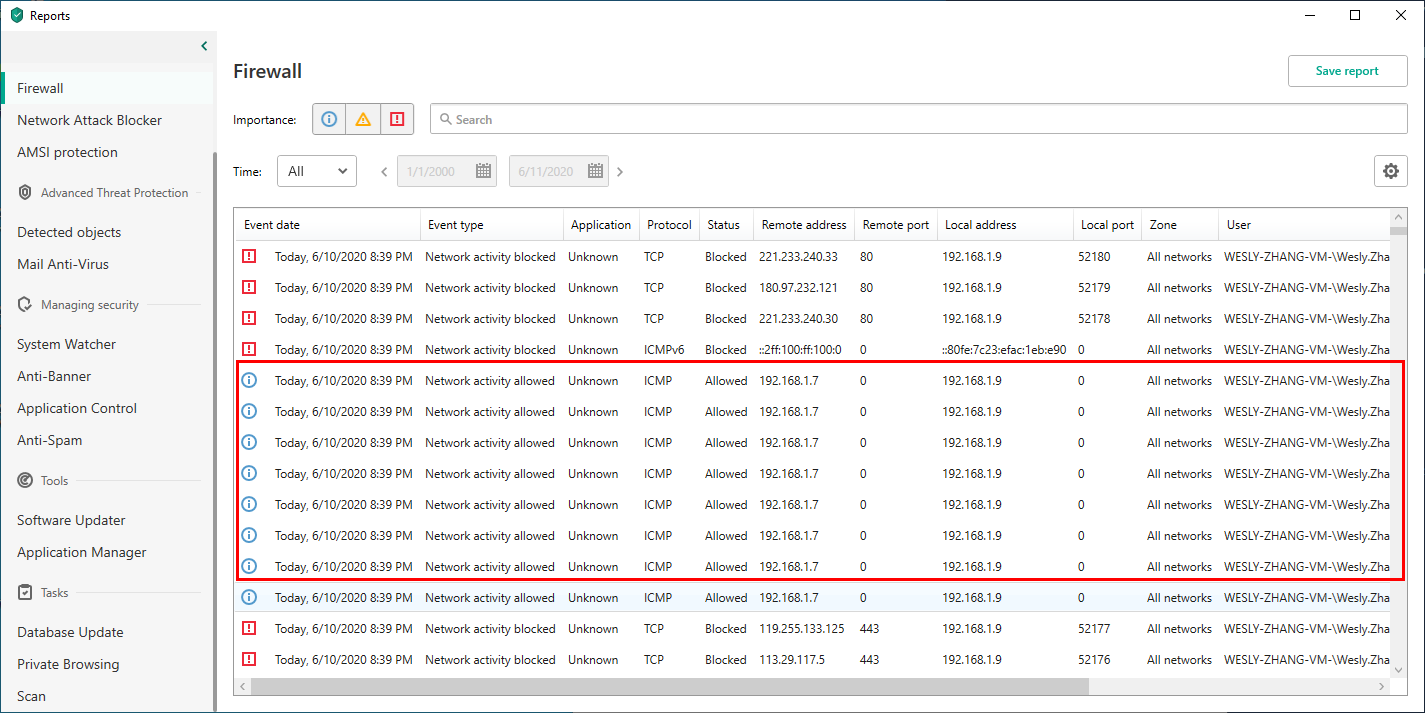Screen dimensions: 1425x713
Task: Select remote address 221.233.240.33
Action: click(798, 257)
